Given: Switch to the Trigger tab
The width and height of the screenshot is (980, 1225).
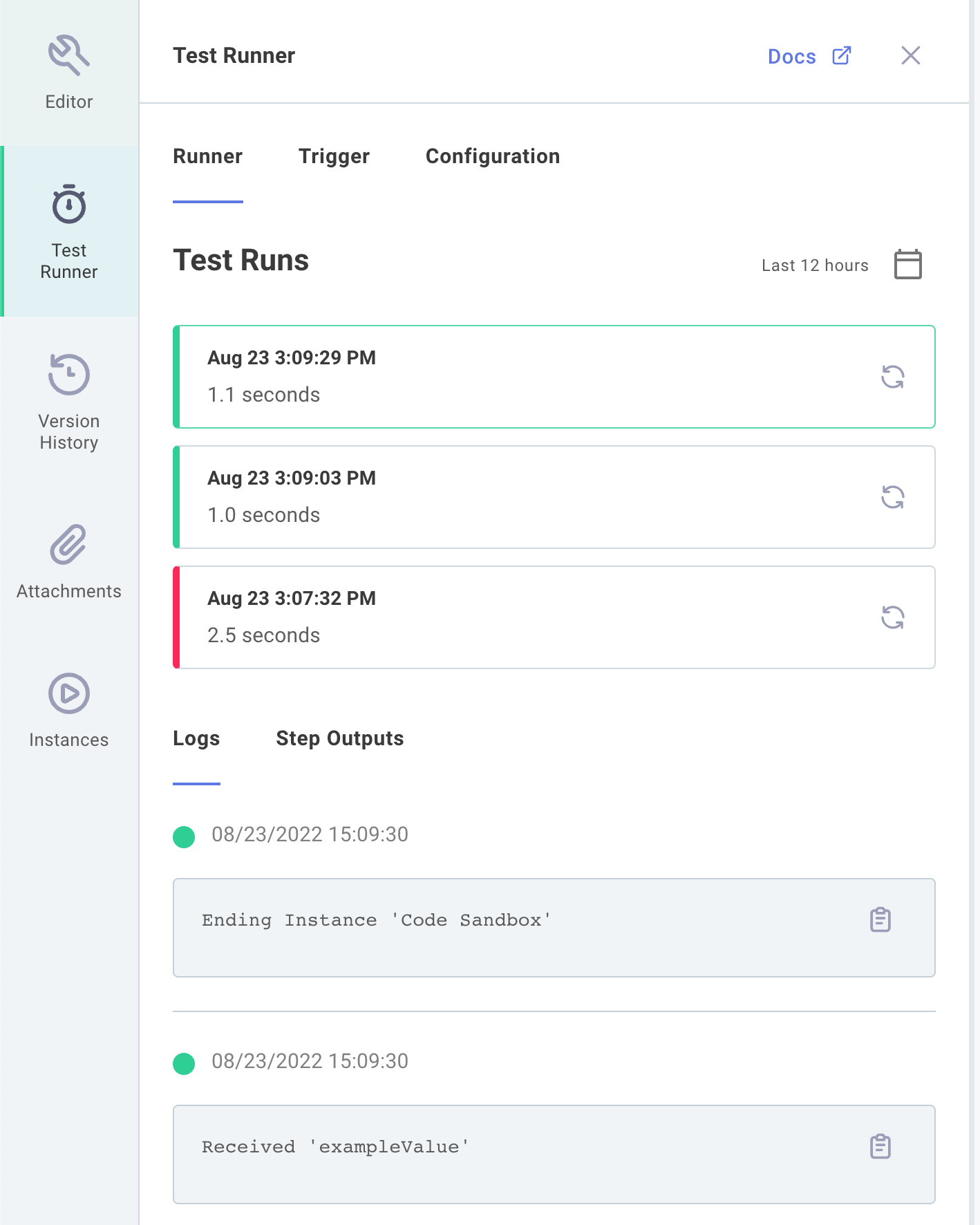Looking at the screenshot, I should click(x=334, y=156).
